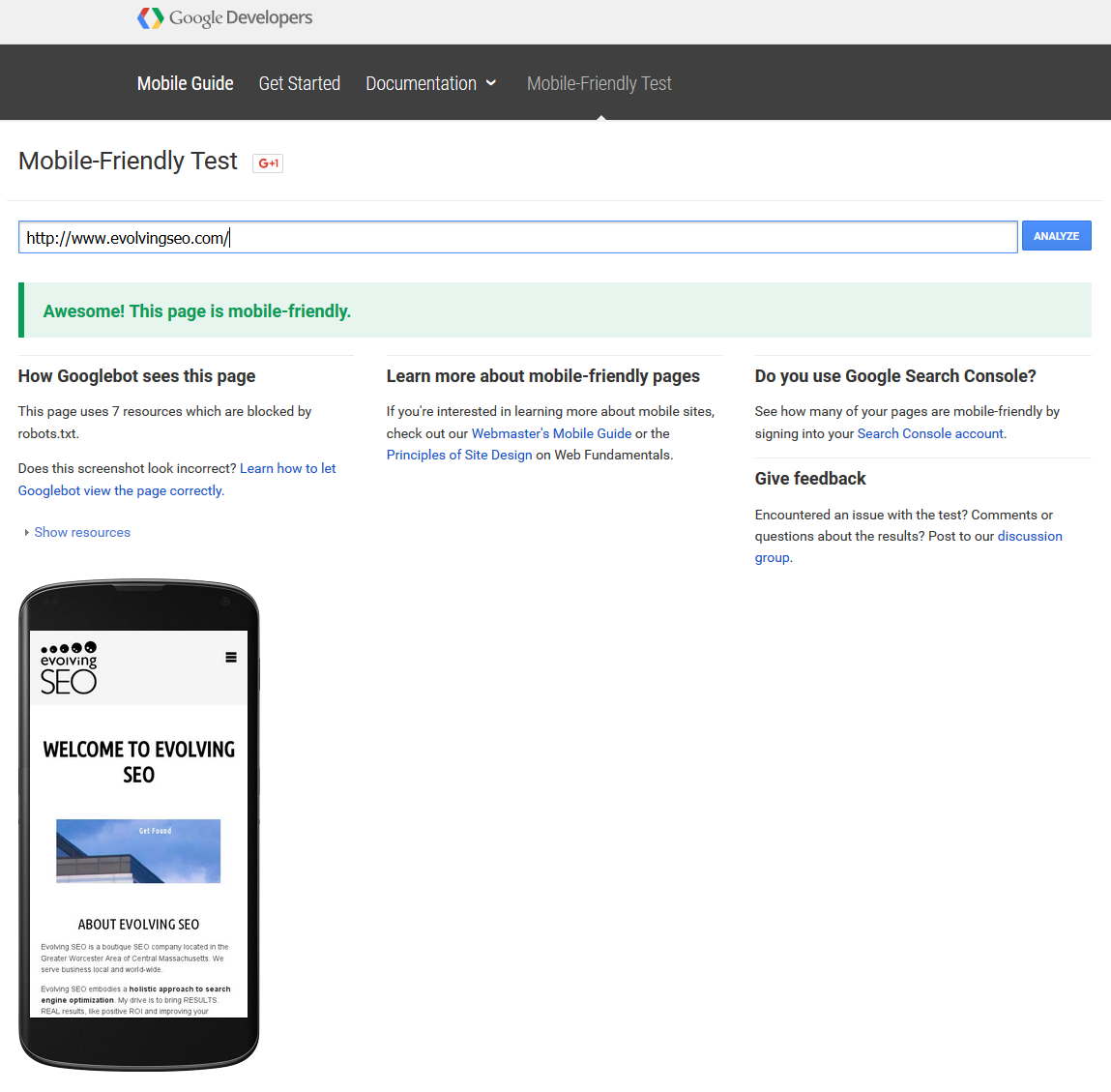Image resolution: width=1111 pixels, height=1092 pixels.
Task: Click the Google Developers logo
Action: 224,18
